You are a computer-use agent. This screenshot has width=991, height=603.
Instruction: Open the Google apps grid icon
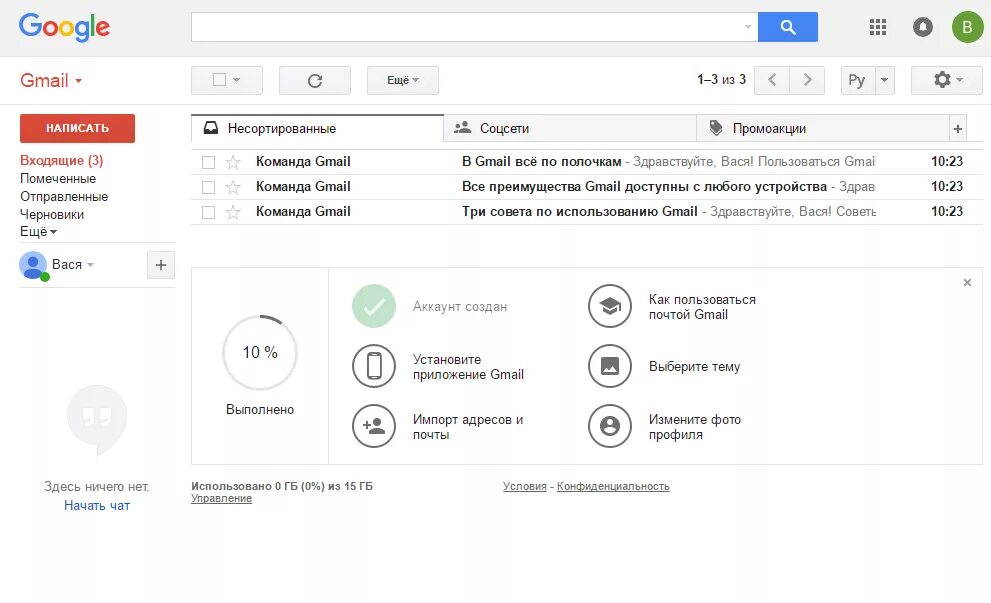tap(878, 27)
